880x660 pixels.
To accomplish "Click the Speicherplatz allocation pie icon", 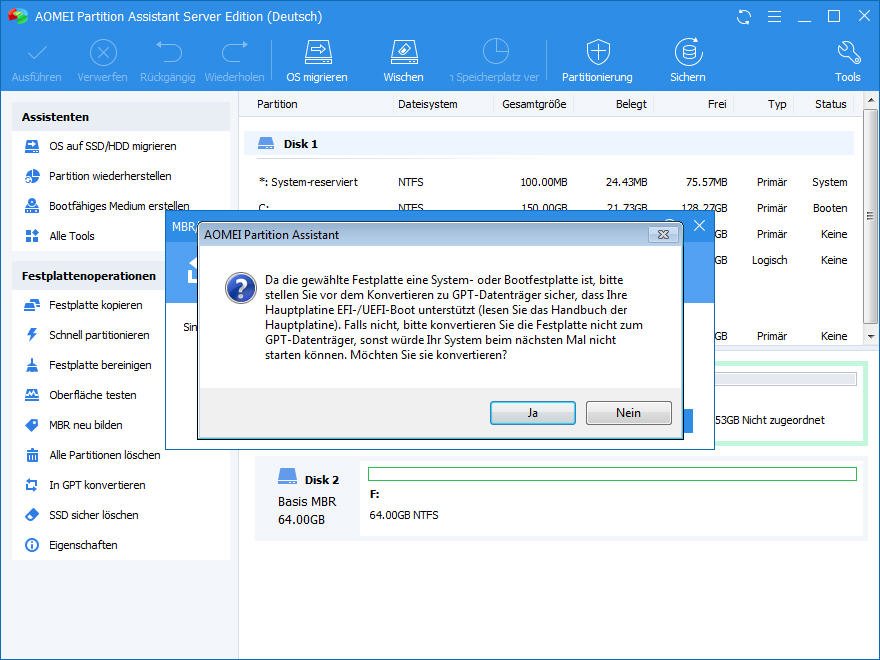I will 496,52.
